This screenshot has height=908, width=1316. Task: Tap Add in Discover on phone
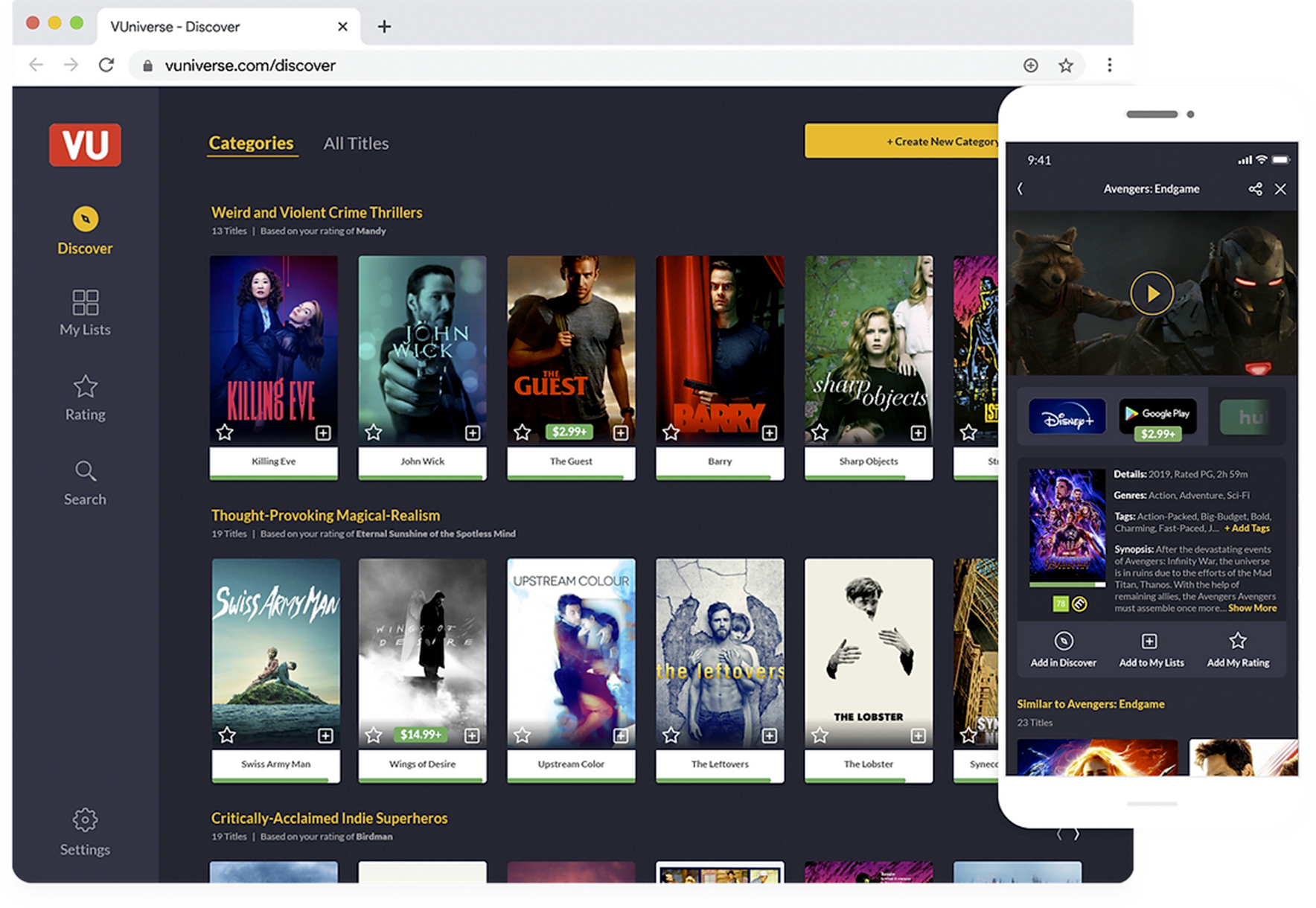1063,650
